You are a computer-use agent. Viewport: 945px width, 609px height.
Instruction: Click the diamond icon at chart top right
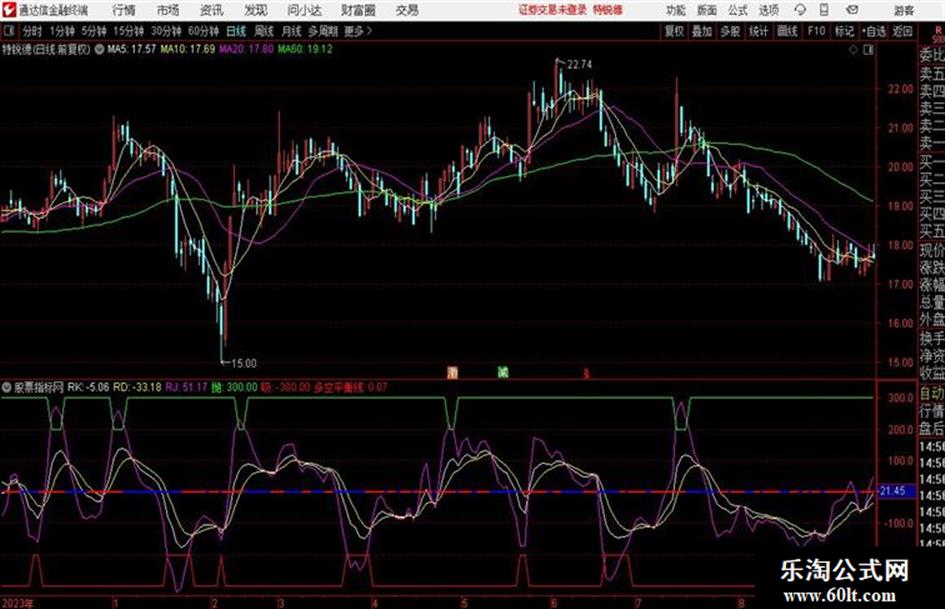853,50
